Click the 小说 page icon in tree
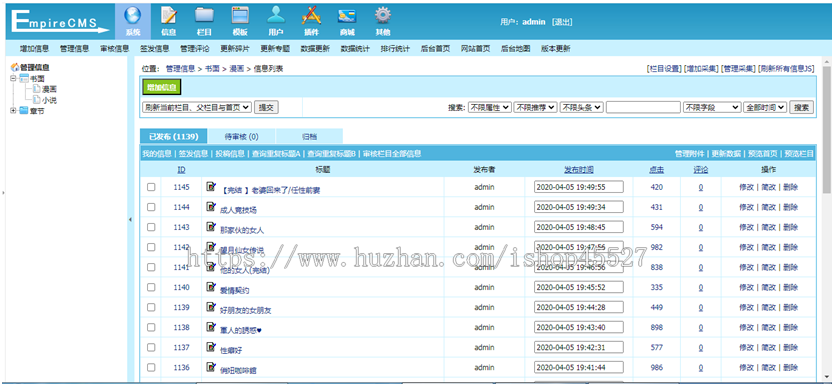 [36, 99]
